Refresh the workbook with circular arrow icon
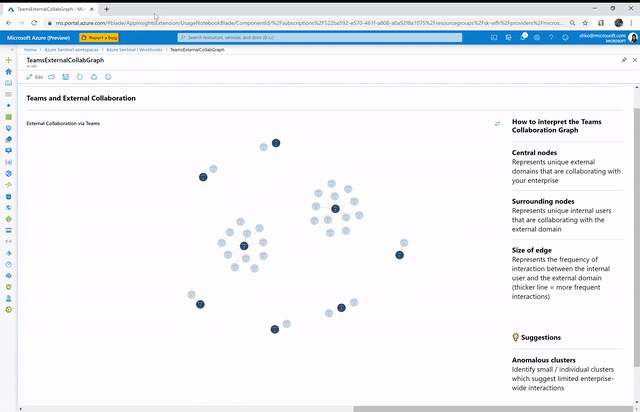 80,77
